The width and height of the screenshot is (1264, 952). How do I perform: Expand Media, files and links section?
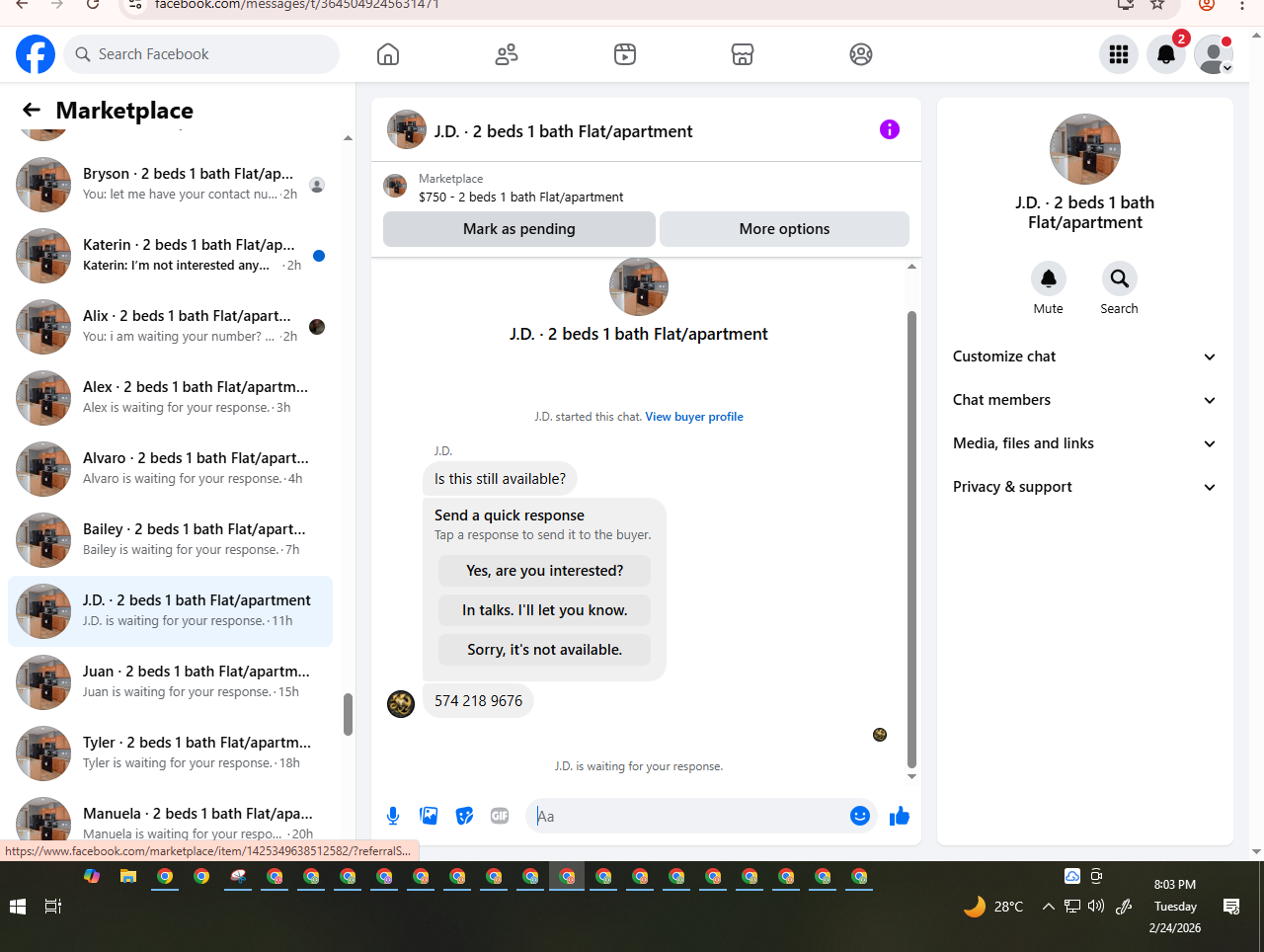pyautogui.click(x=1084, y=443)
